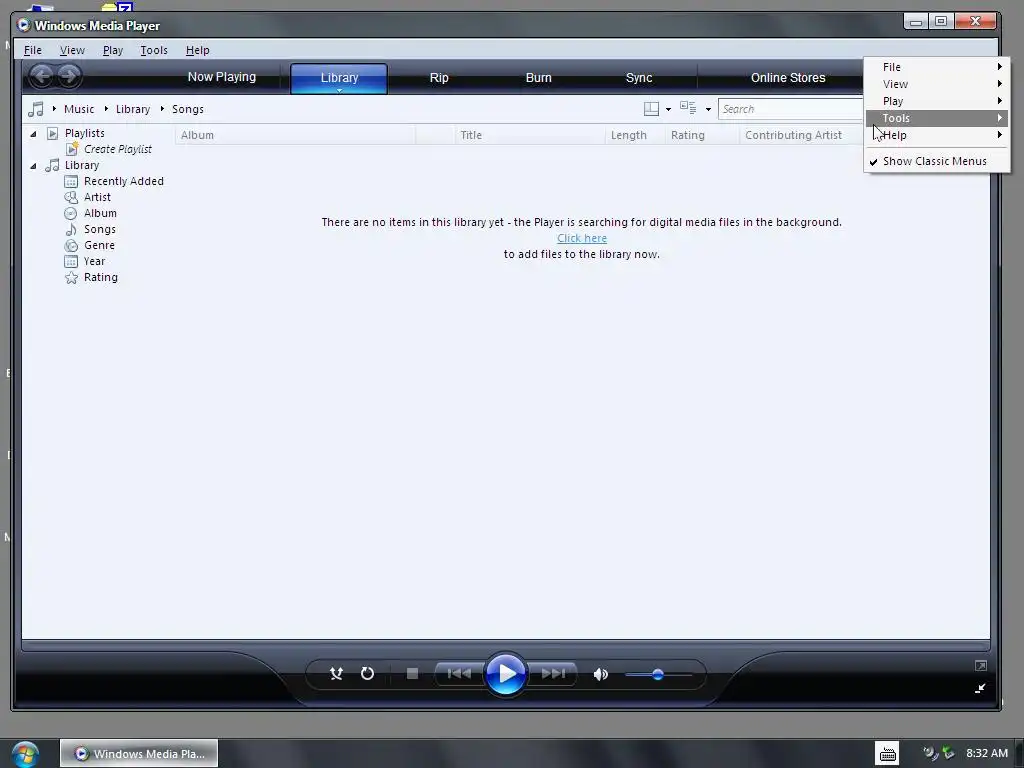Click the large Play button

[x=505, y=673]
